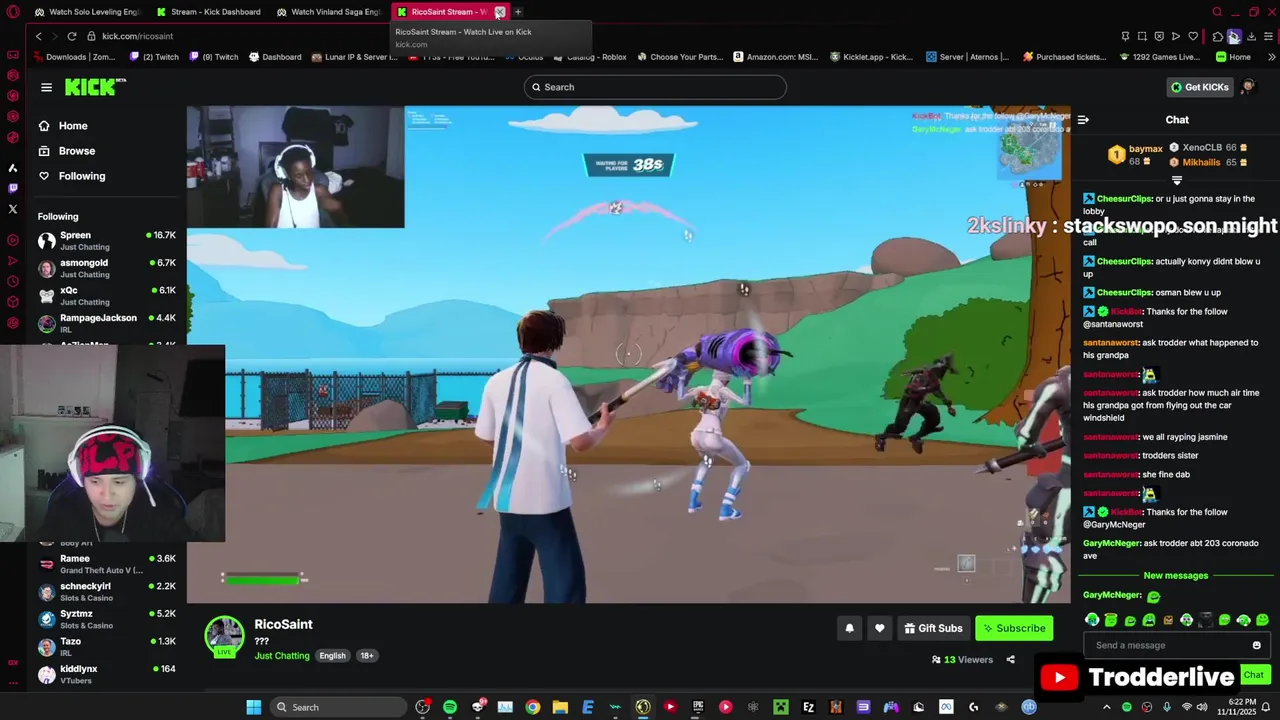Open Minecraft from the taskbar
The width and height of the screenshot is (1280, 720).
click(x=781, y=707)
